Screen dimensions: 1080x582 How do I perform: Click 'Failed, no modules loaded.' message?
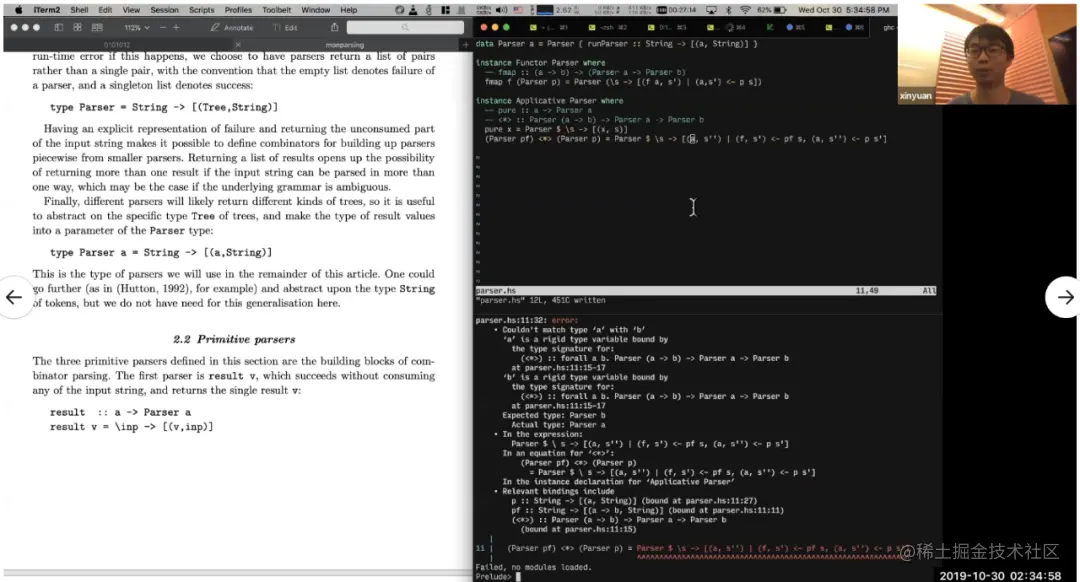pyautogui.click(x=533, y=567)
